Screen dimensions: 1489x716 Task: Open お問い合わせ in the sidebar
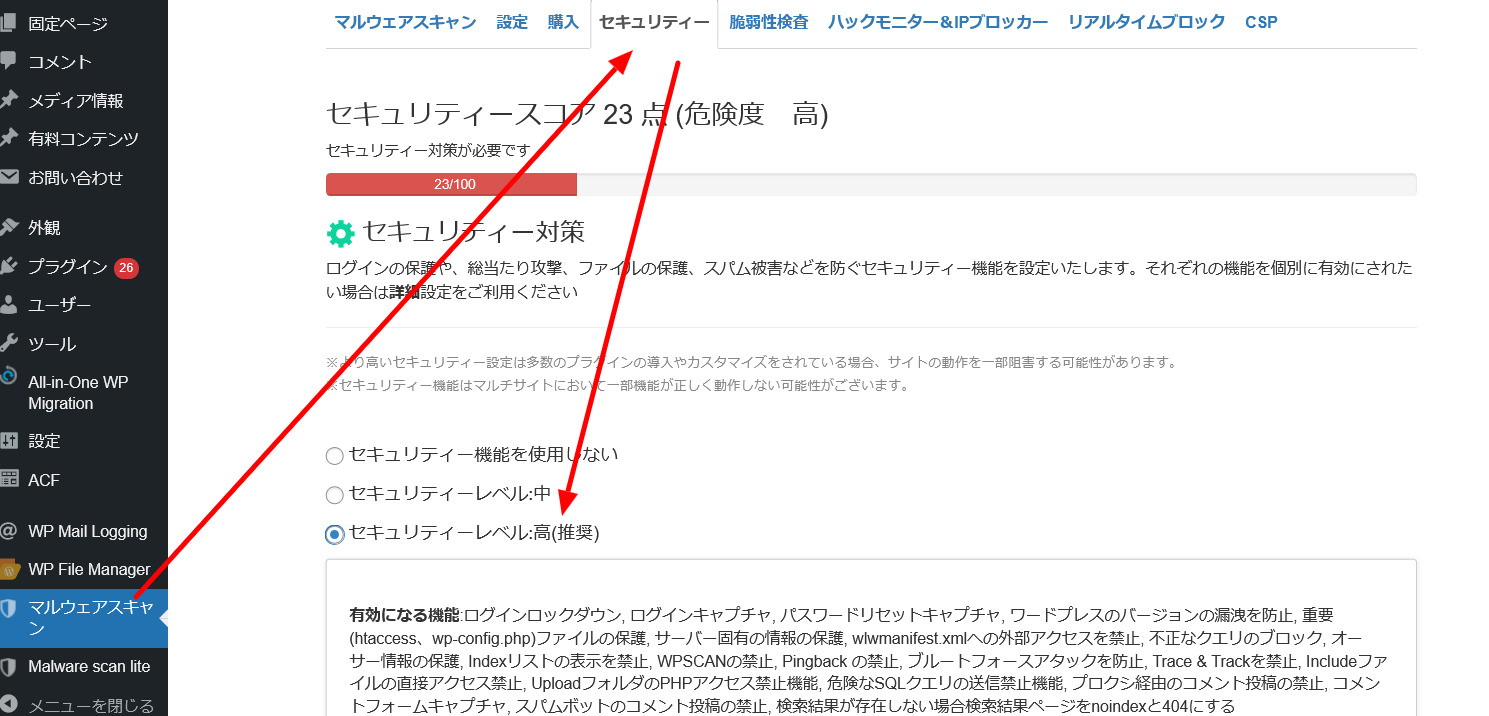coord(75,178)
